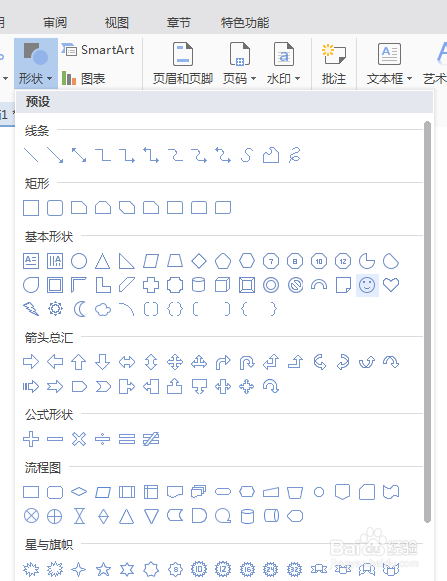This screenshot has height=581, width=447.
Task: Pick the division sign shape
Action: click(103, 439)
